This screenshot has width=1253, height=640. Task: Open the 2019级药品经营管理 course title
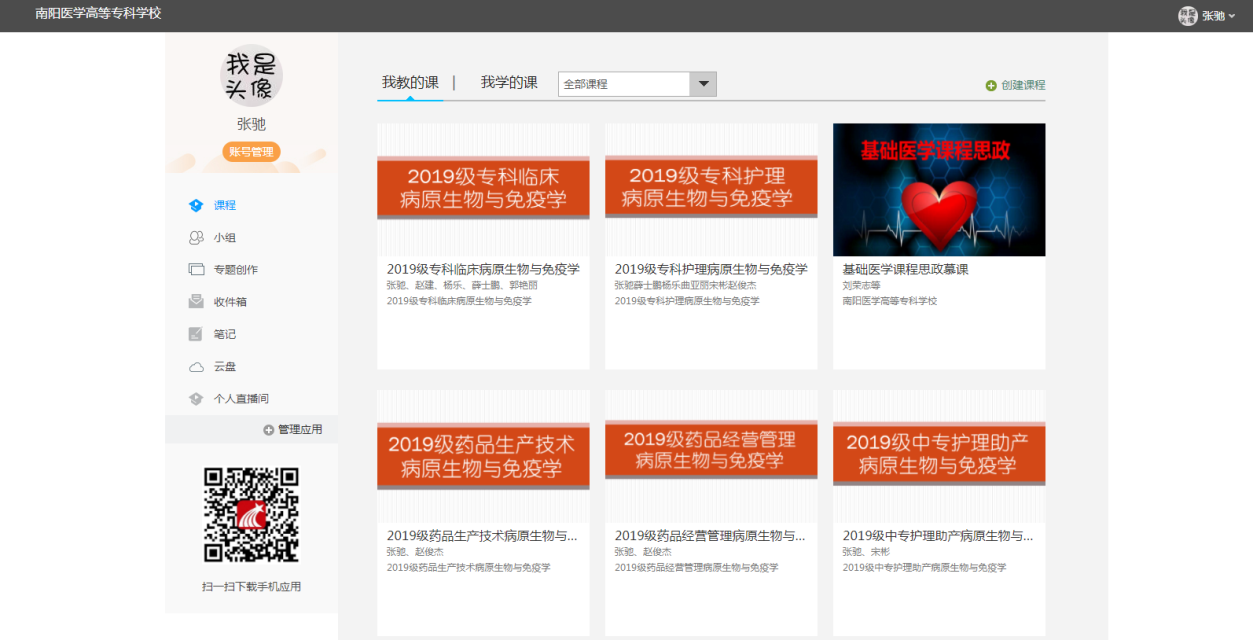[710, 536]
